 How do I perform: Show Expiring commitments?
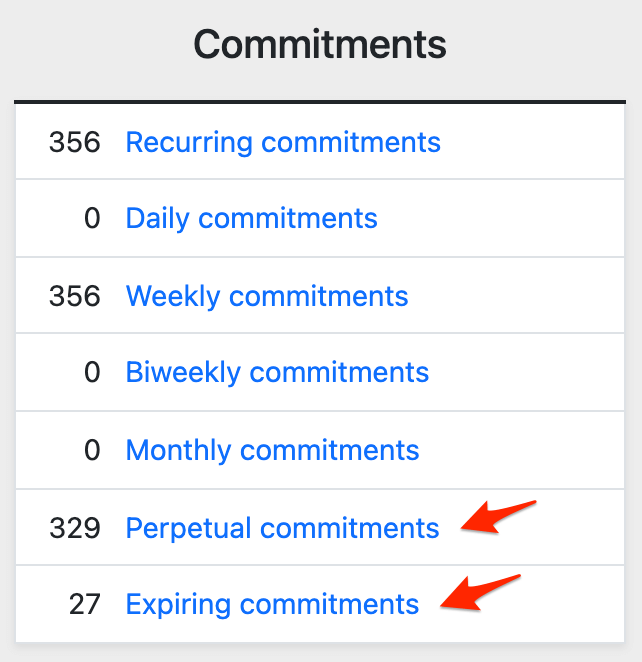pos(272,604)
